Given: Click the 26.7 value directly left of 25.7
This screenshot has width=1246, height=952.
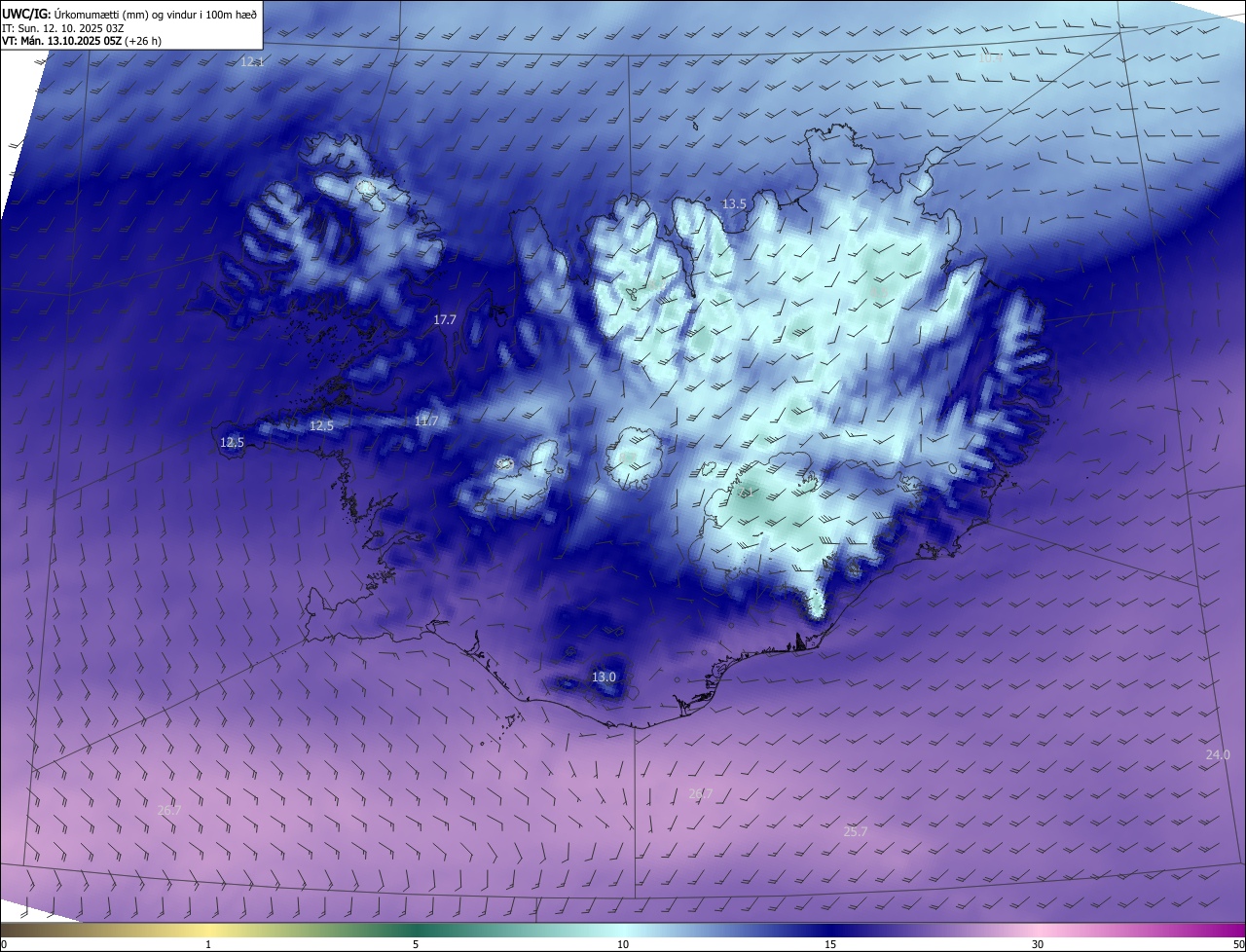Looking at the screenshot, I should point(700,793).
